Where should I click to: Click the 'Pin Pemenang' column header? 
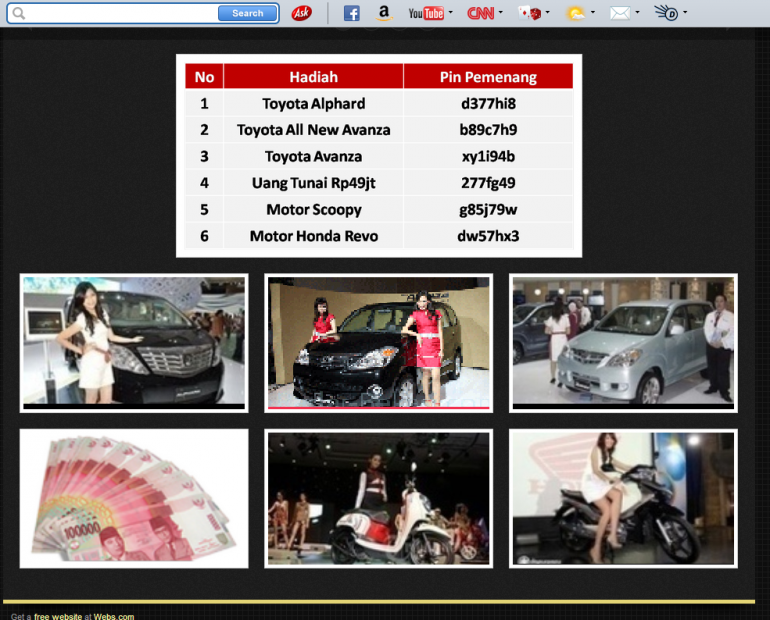click(x=488, y=77)
